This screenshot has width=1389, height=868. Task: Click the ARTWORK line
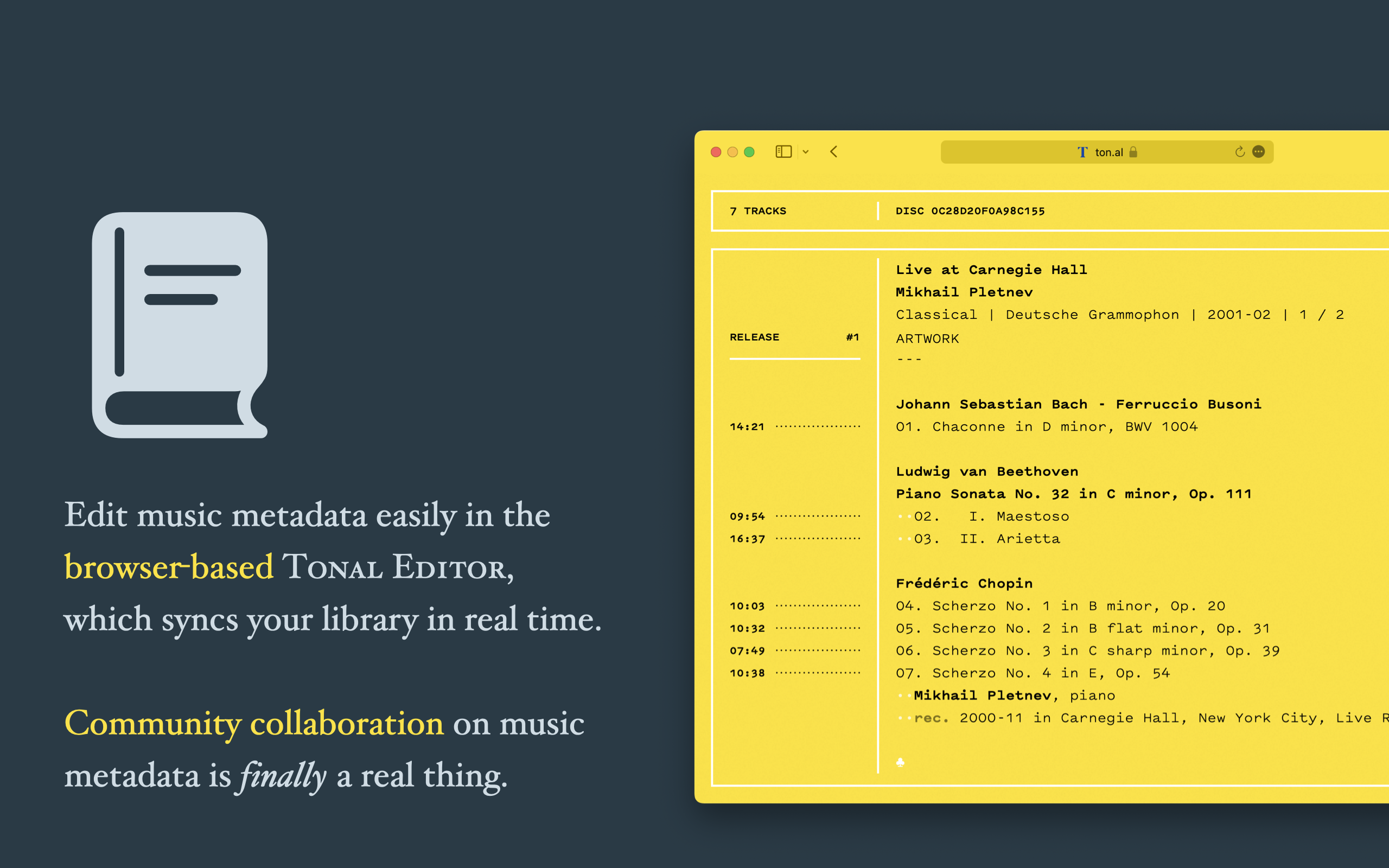(x=927, y=339)
